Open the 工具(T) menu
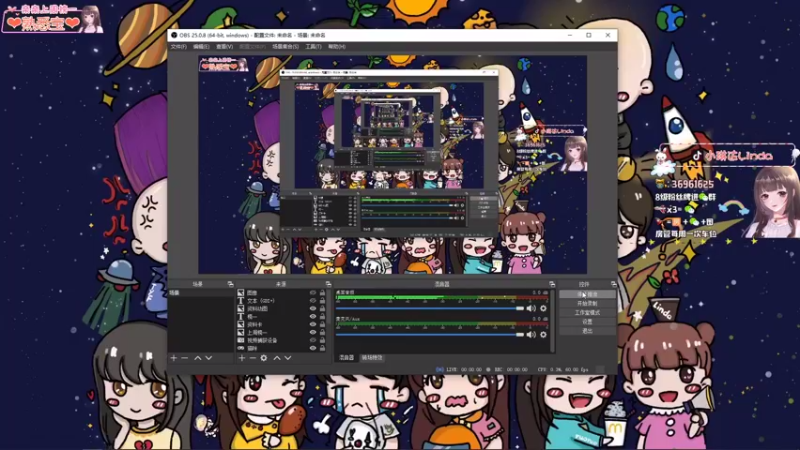The width and height of the screenshot is (800, 450). tap(313, 46)
